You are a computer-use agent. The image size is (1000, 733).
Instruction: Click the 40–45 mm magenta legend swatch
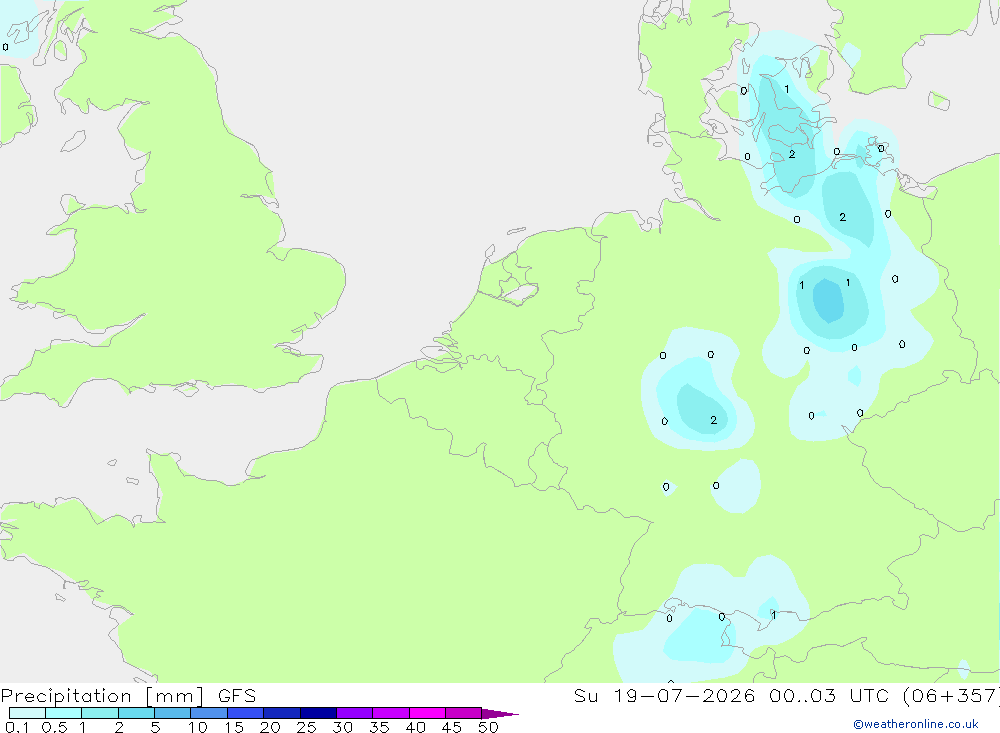[427, 713]
